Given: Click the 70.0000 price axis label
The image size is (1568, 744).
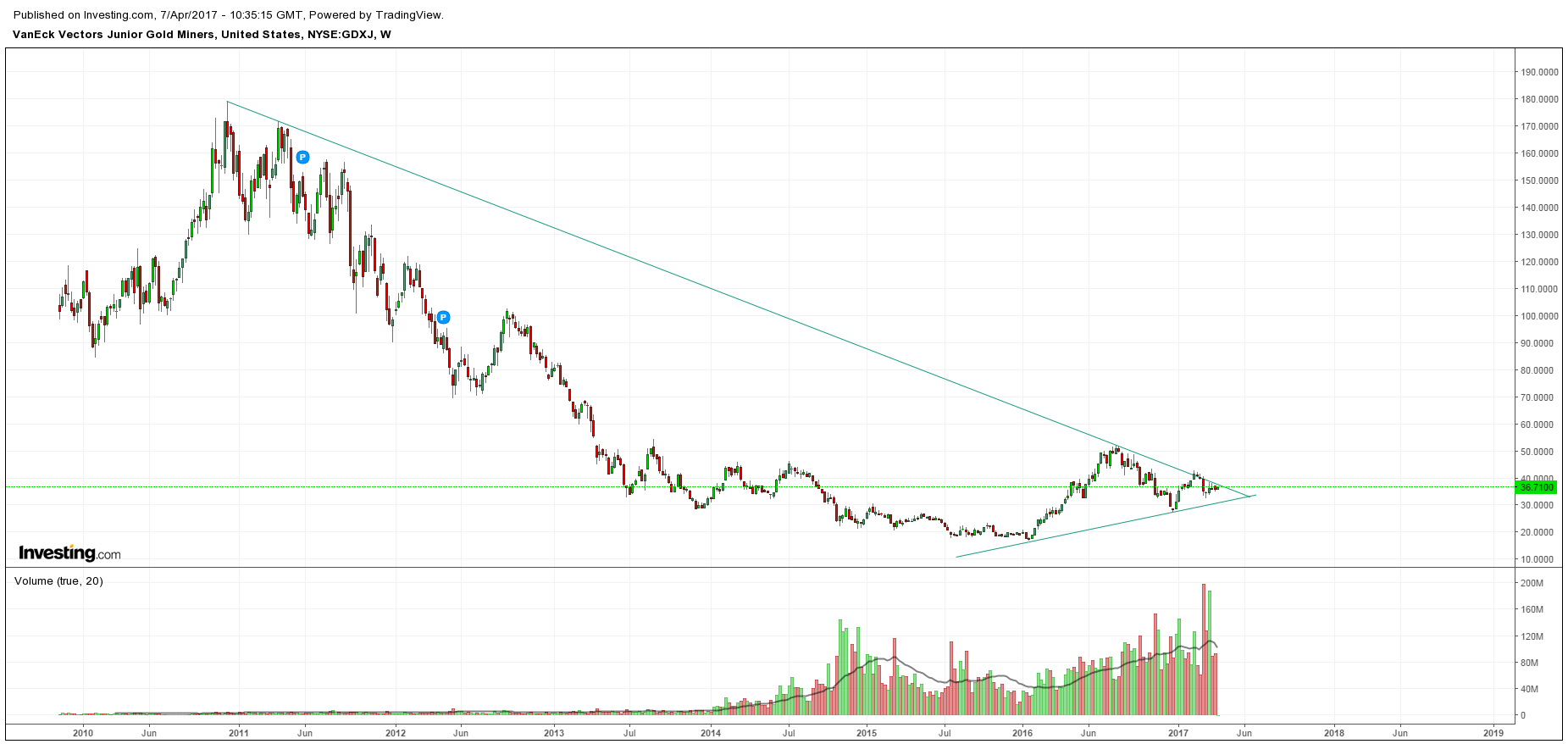Looking at the screenshot, I should tap(1538, 397).
